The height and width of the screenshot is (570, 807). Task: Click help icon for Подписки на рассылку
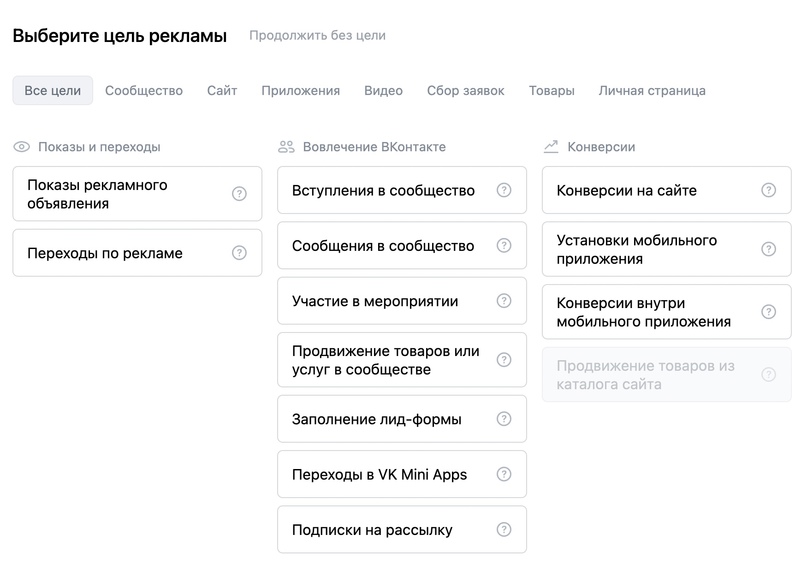tap(504, 529)
